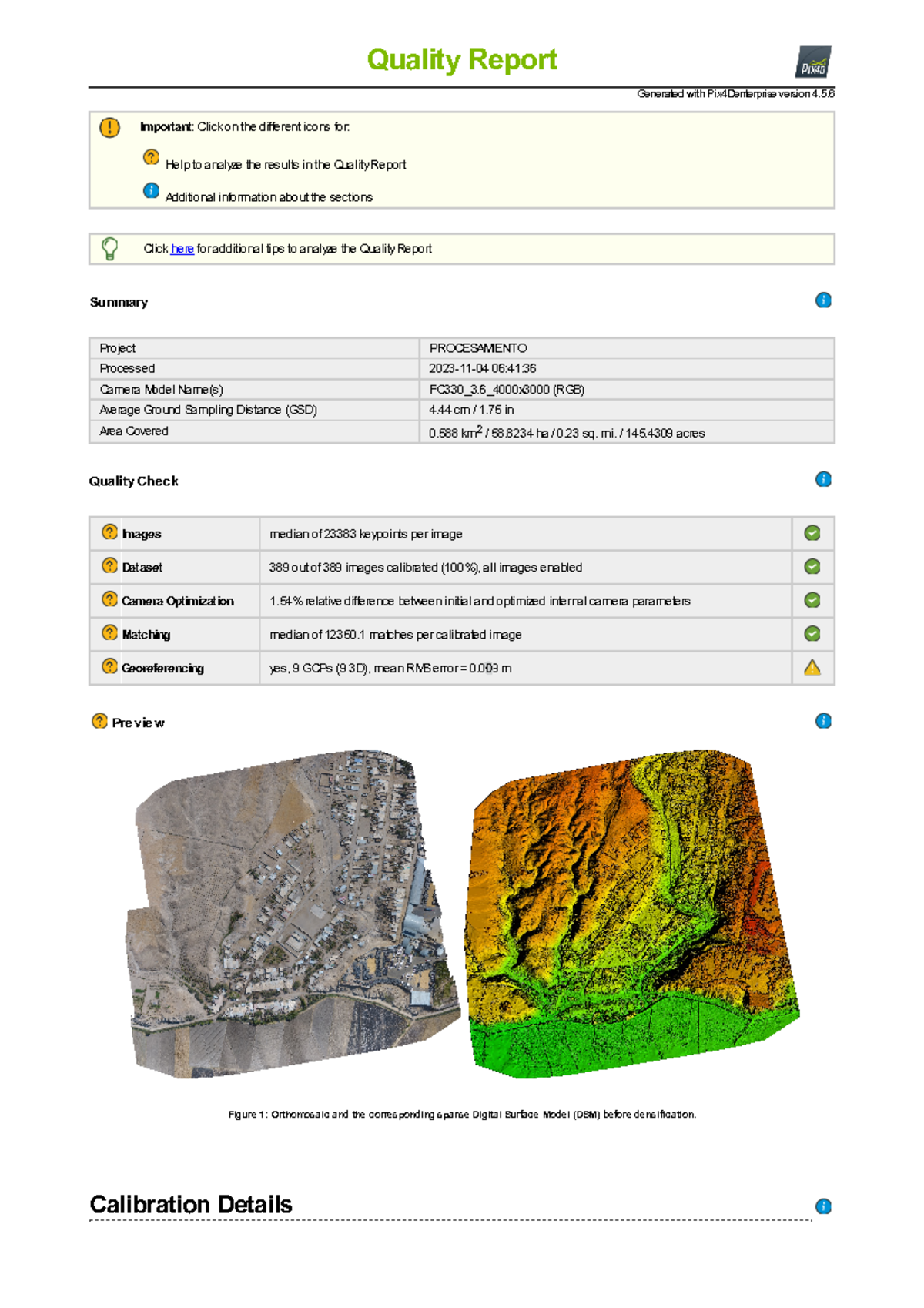Click the Preview heading help icon
The height and width of the screenshot is (1308, 924).
tap(99, 721)
